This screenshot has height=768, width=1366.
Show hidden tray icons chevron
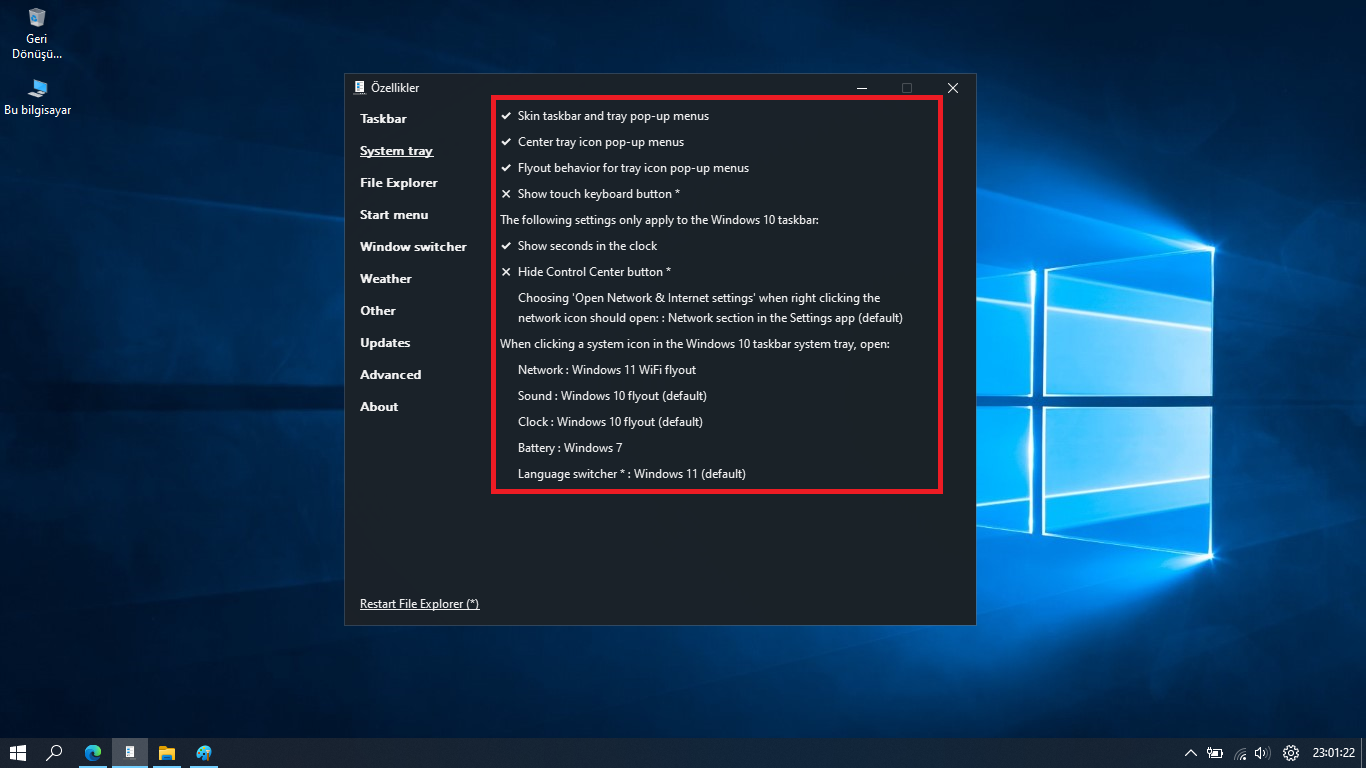tap(1190, 753)
